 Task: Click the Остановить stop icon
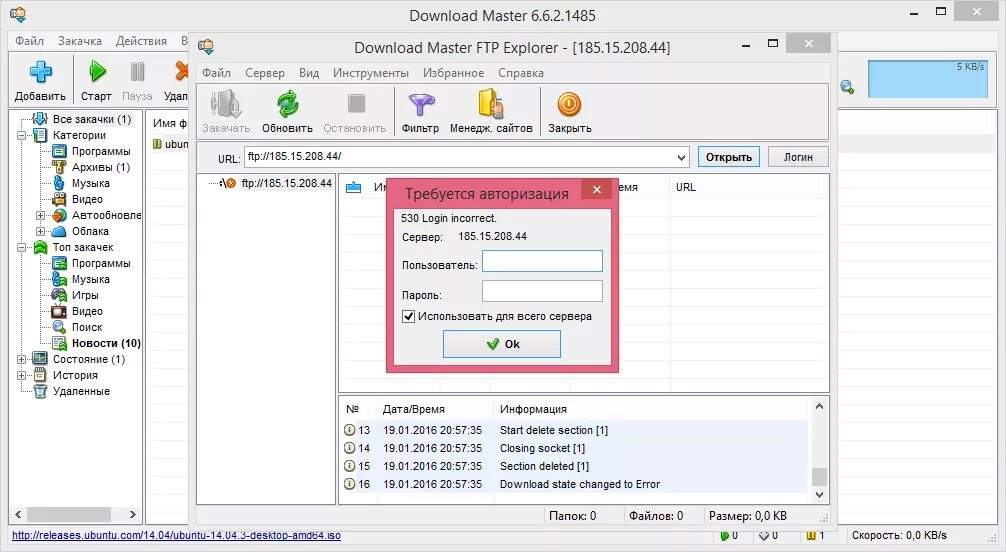356,103
